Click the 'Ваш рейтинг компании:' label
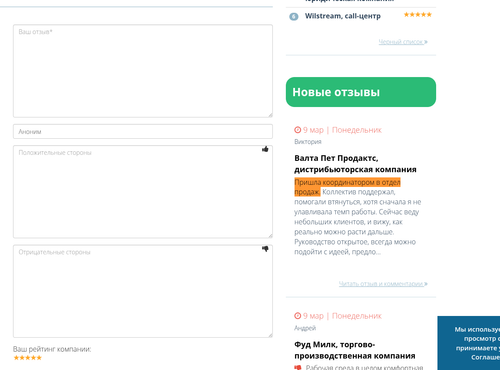500x370 pixels. click(52, 349)
